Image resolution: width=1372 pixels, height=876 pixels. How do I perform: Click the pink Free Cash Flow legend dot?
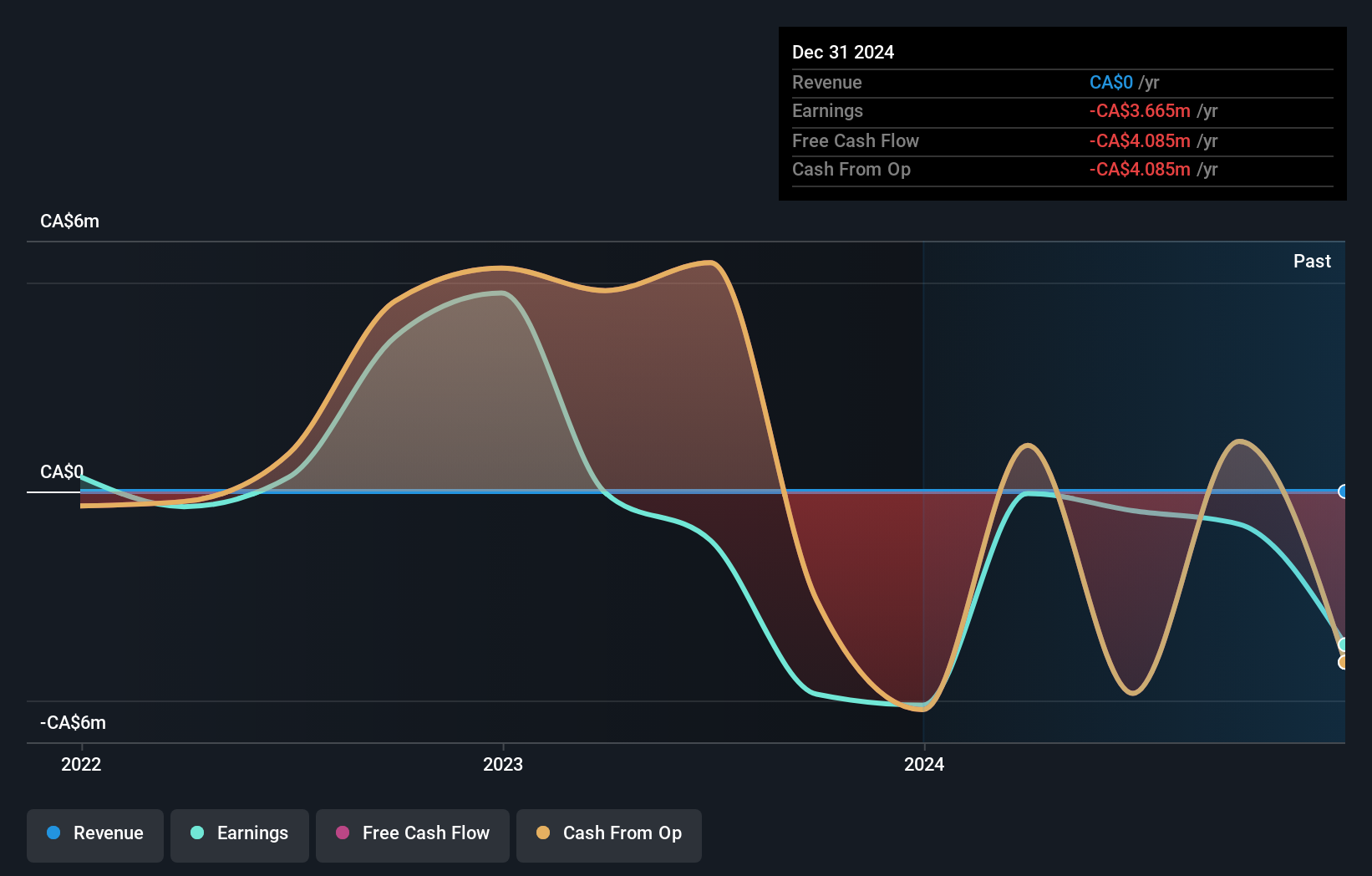[343, 833]
